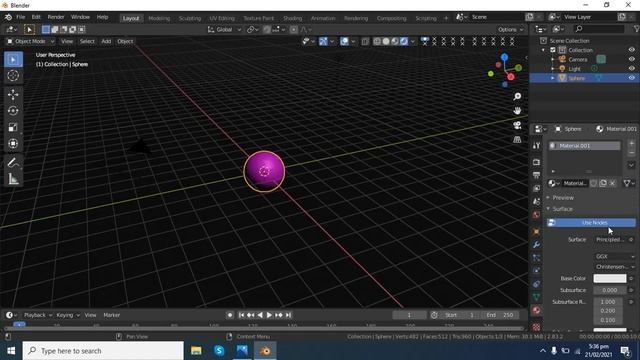
Task: Open the GGX distribution dropdown
Action: (615, 256)
